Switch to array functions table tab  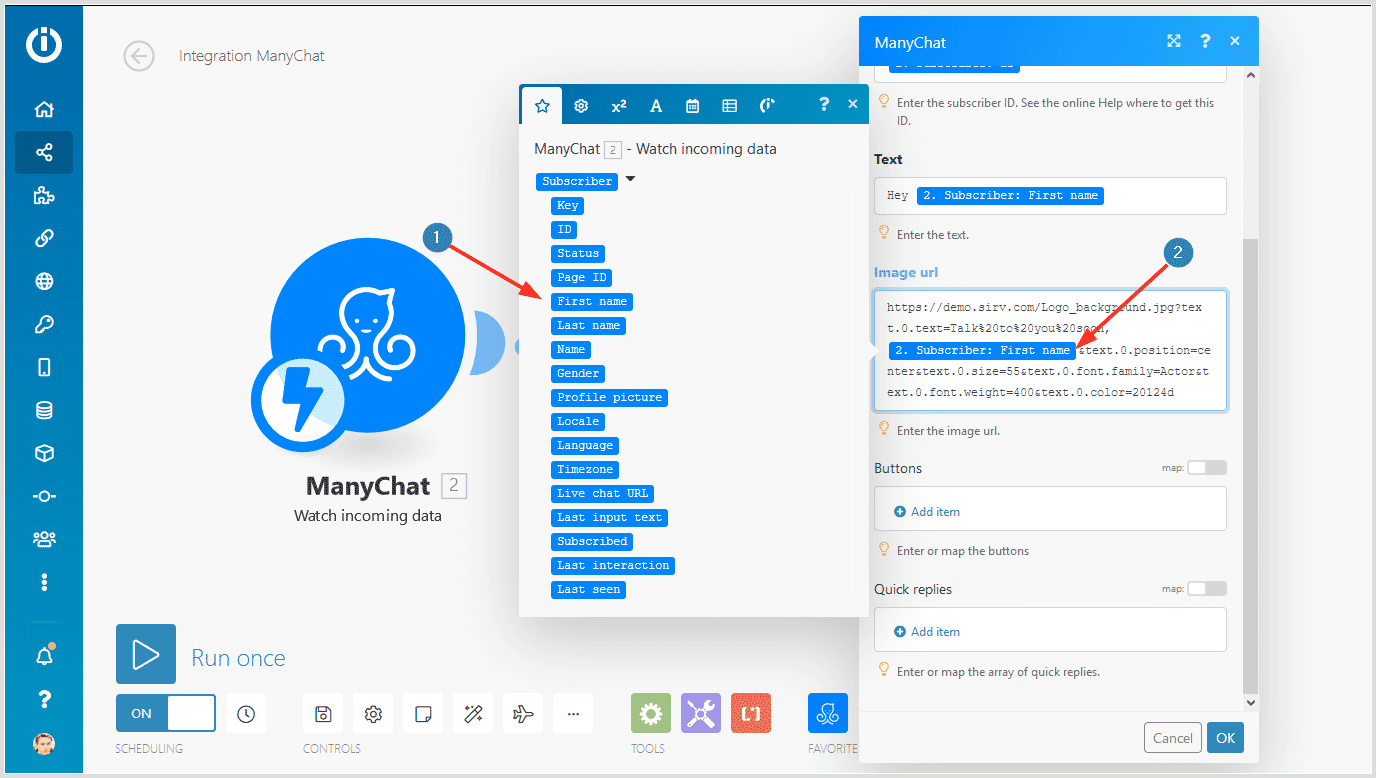[x=730, y=105]
